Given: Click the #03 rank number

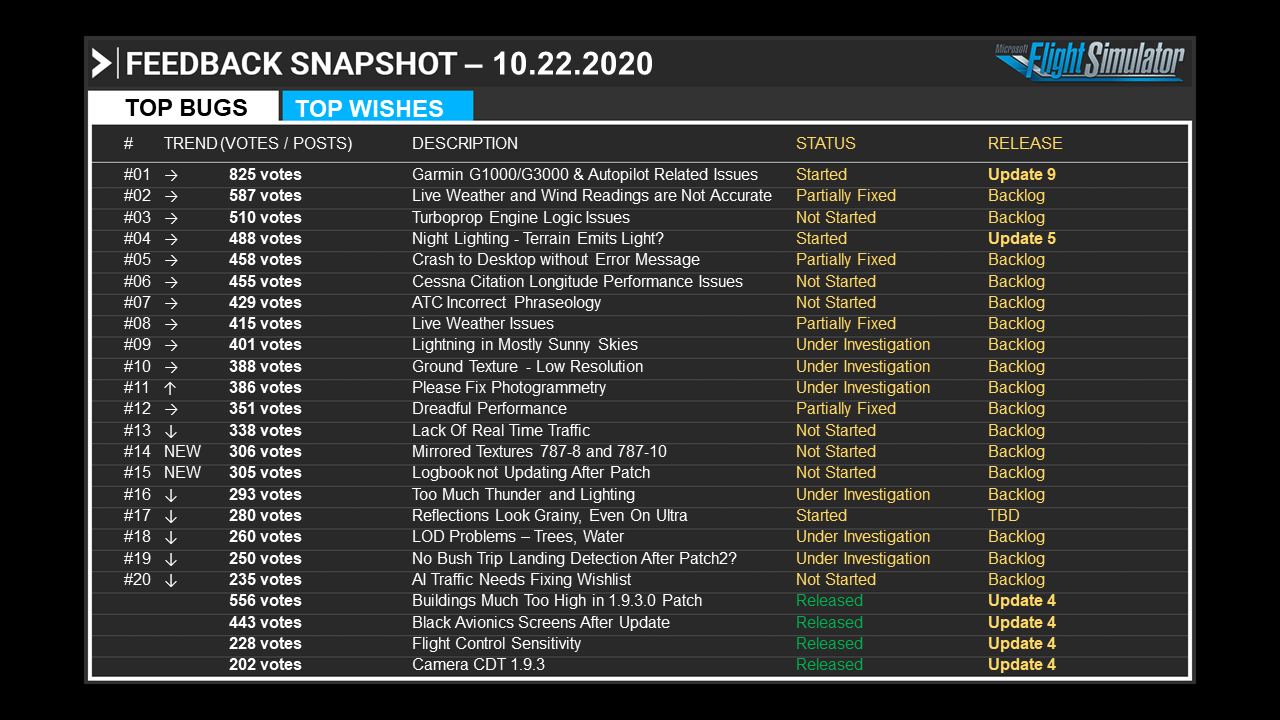Looking at the screenshot, I should (x=137, y=217).
